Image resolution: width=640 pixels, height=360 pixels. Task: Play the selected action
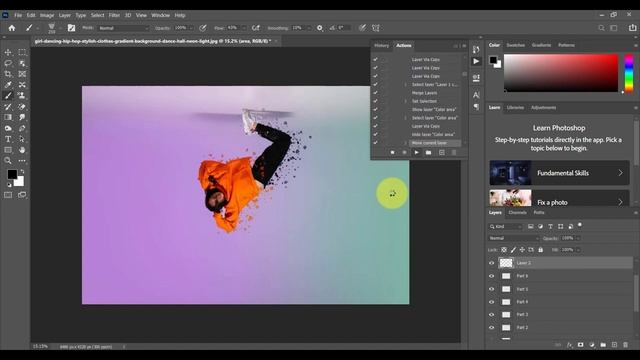(x=416, y=152)
